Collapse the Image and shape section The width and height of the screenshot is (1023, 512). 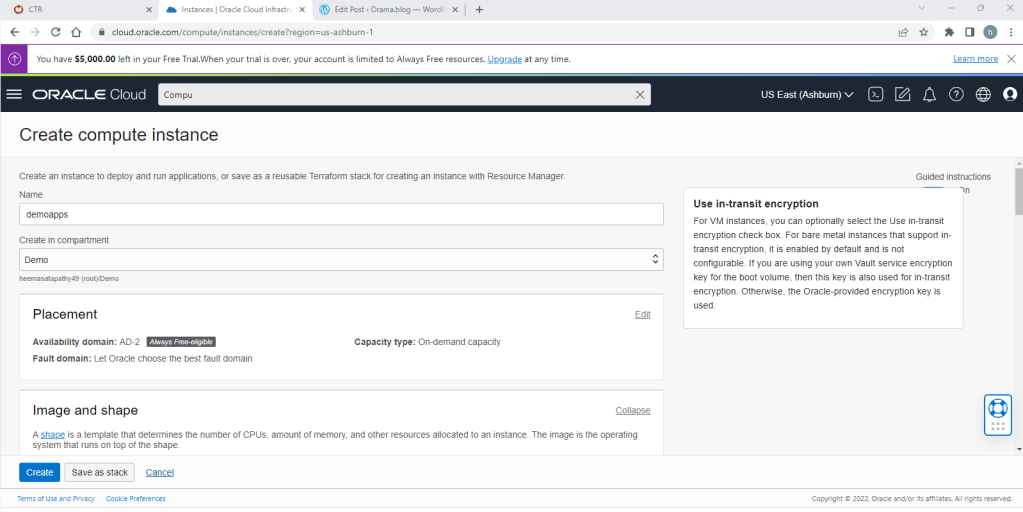(632, 410)
